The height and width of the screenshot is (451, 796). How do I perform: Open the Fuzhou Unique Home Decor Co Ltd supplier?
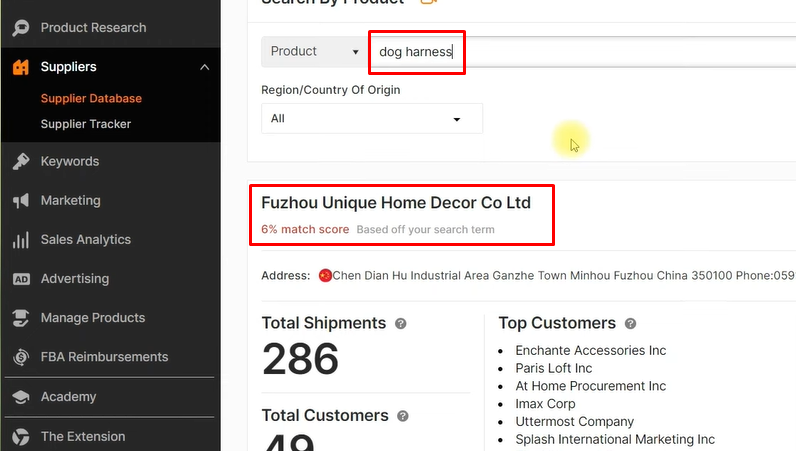click(396, 203)
